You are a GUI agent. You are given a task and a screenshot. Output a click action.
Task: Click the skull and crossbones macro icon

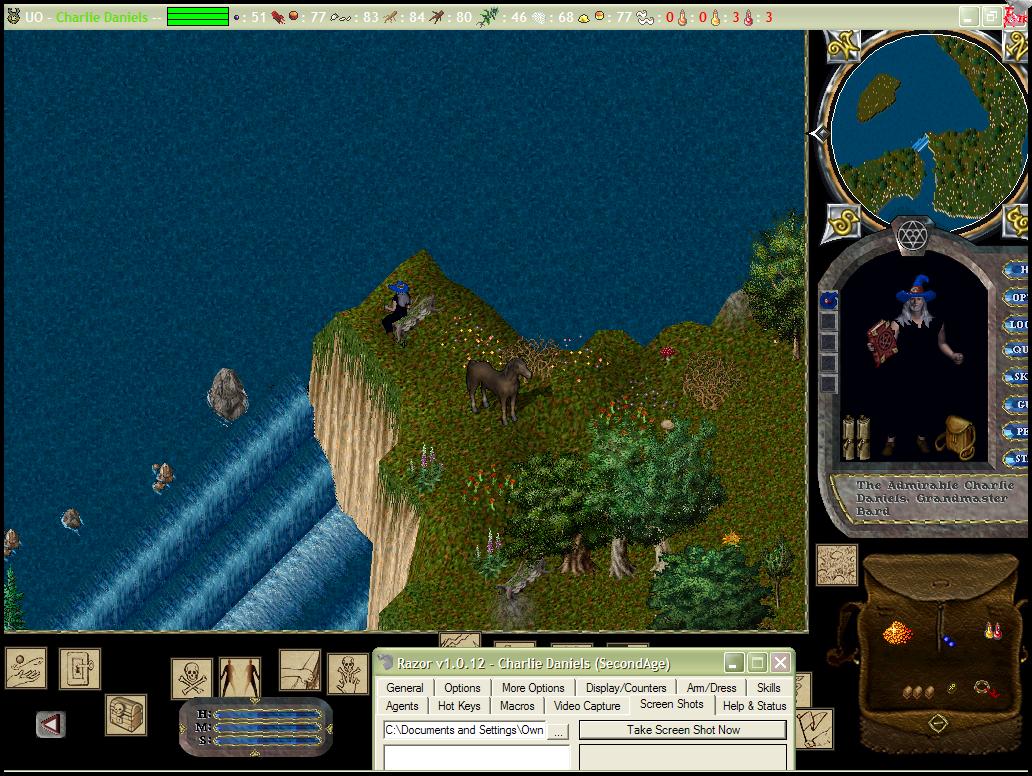coord(191,677)
